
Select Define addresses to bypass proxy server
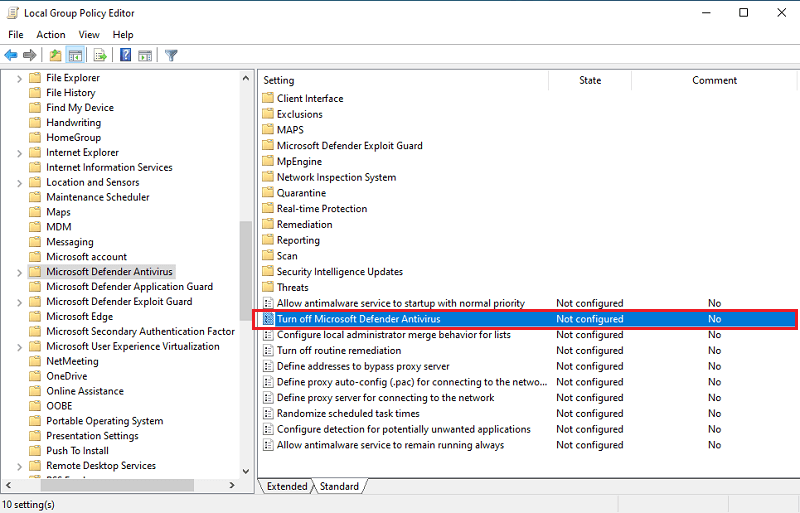click(363, 366)
